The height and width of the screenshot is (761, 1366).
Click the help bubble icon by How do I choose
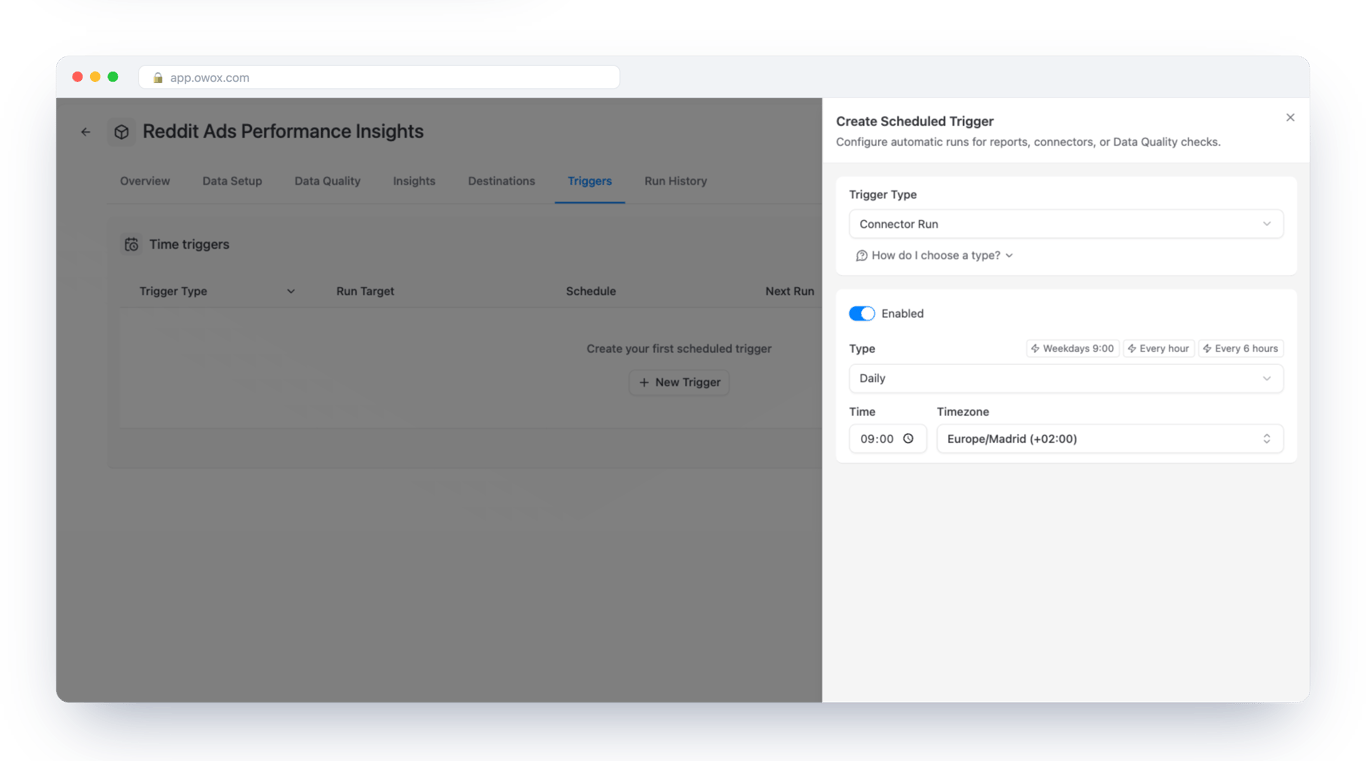[861, 256]
